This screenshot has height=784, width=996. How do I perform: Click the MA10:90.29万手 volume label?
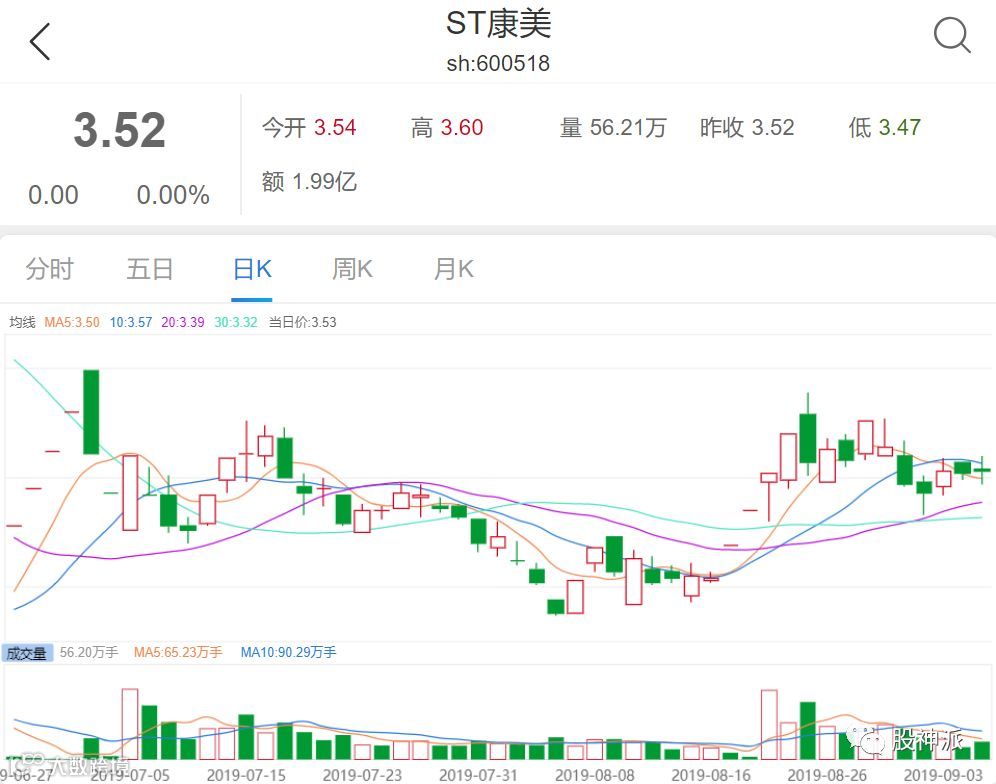[x=288, y=652]
